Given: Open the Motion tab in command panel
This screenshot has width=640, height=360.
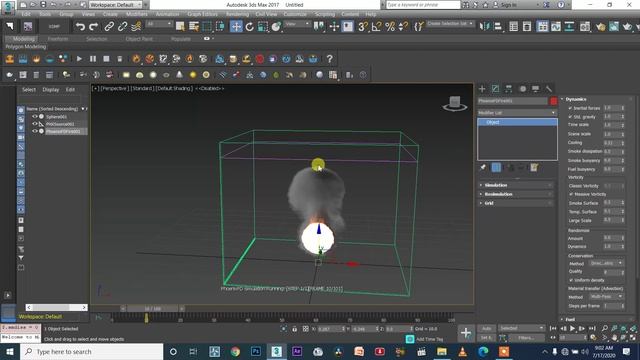Looking at the screenshot, I should point(522,89).
